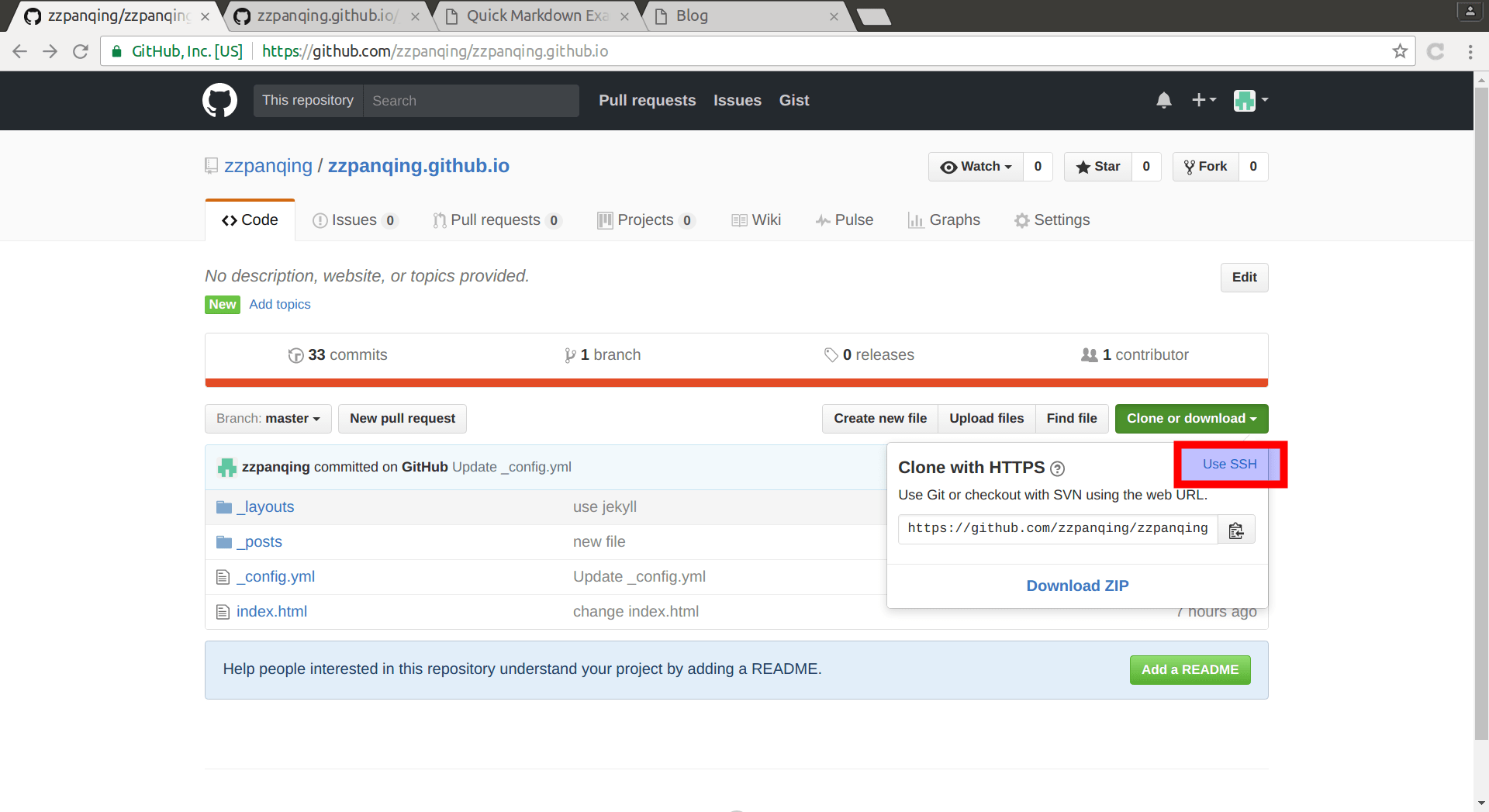Open the Pull requests repository tab
Screen dimensions: 1489x812
(496, 220)
